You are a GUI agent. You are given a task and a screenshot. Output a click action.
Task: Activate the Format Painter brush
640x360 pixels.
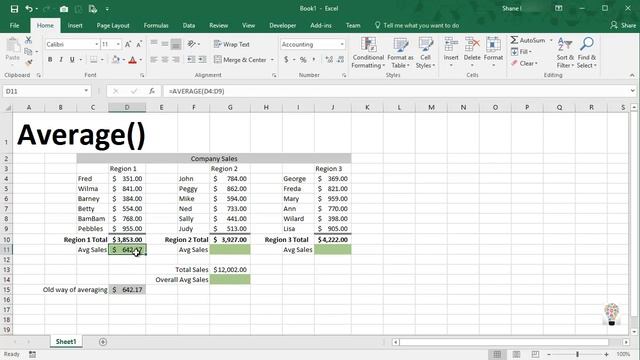(28, 62)
